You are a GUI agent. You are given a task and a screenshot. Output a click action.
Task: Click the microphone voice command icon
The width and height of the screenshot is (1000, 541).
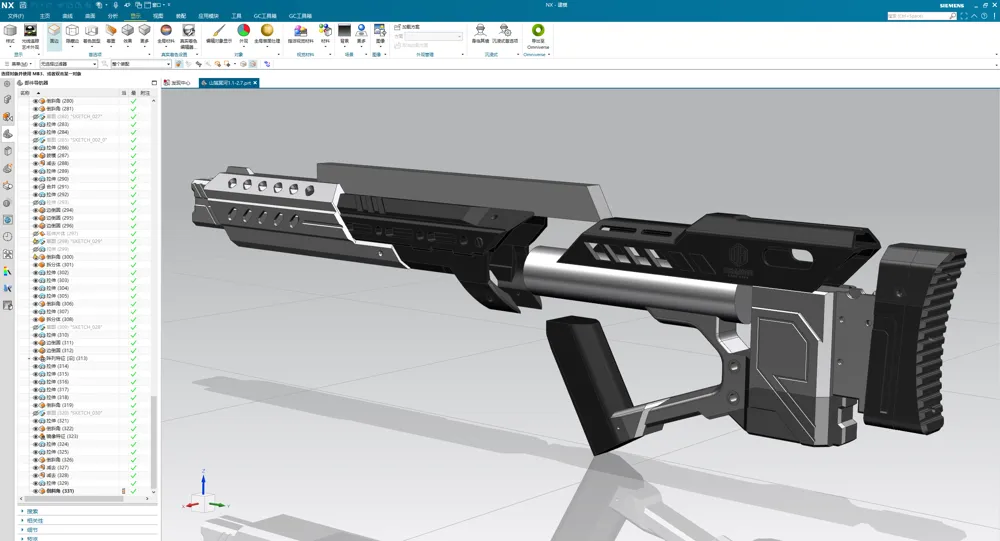pos(115,4)
